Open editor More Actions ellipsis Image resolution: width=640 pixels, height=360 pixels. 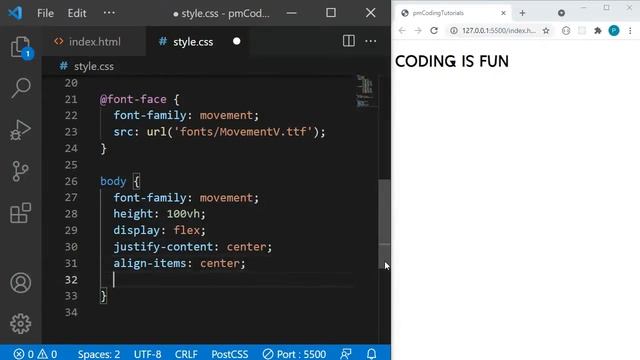pyautogui.click(x=371, y=41)
